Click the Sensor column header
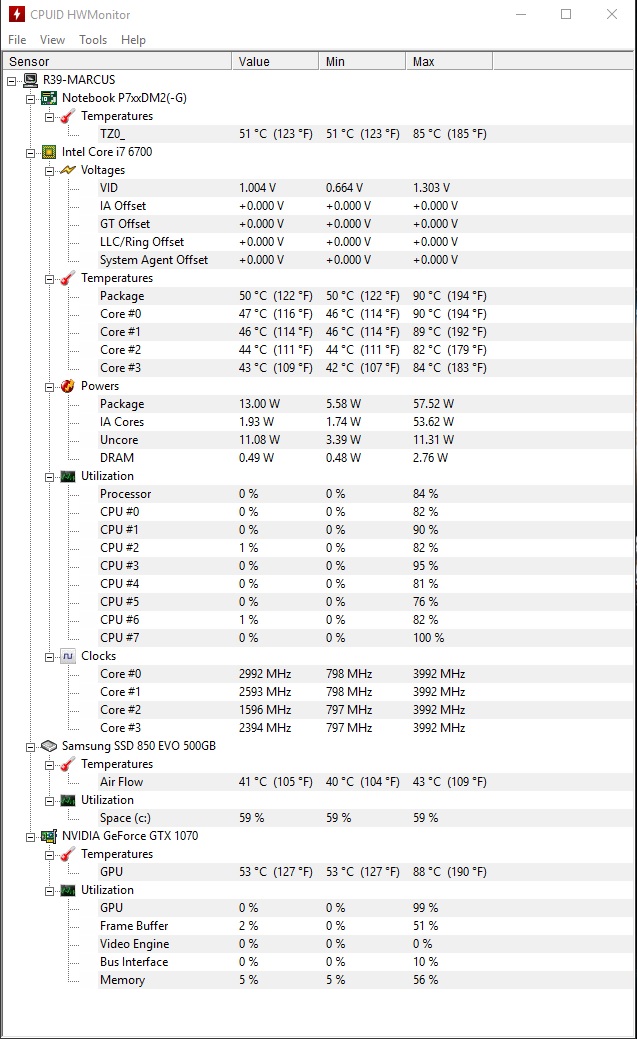Viewport: 637px width, 1039px height. click(x=117, y=62)
